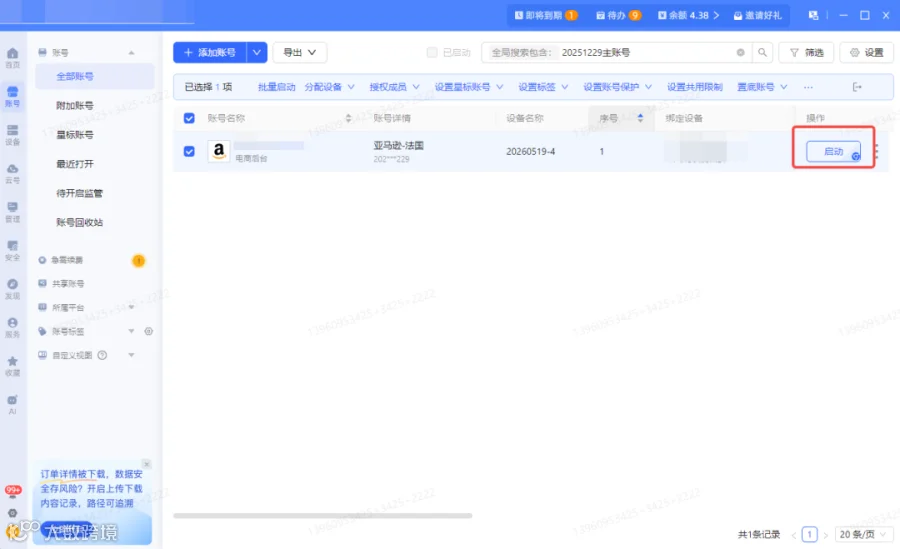Close the promo tip card with x
This screenshot has width=900, height=549.
click(x=146, y=463)
